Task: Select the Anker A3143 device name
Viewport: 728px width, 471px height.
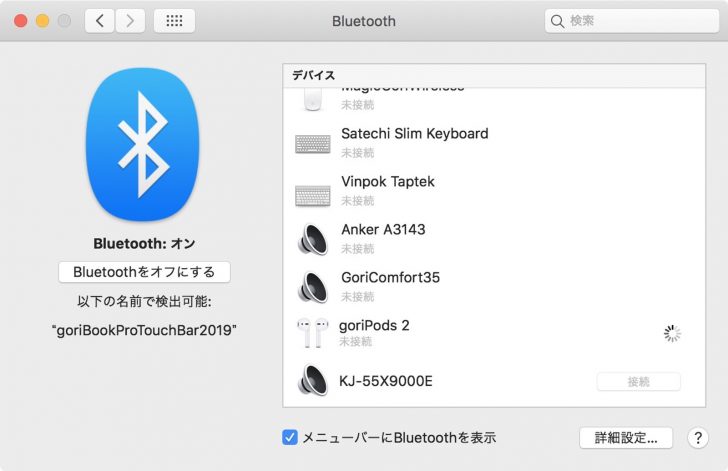Action: [x=383, y=229]
